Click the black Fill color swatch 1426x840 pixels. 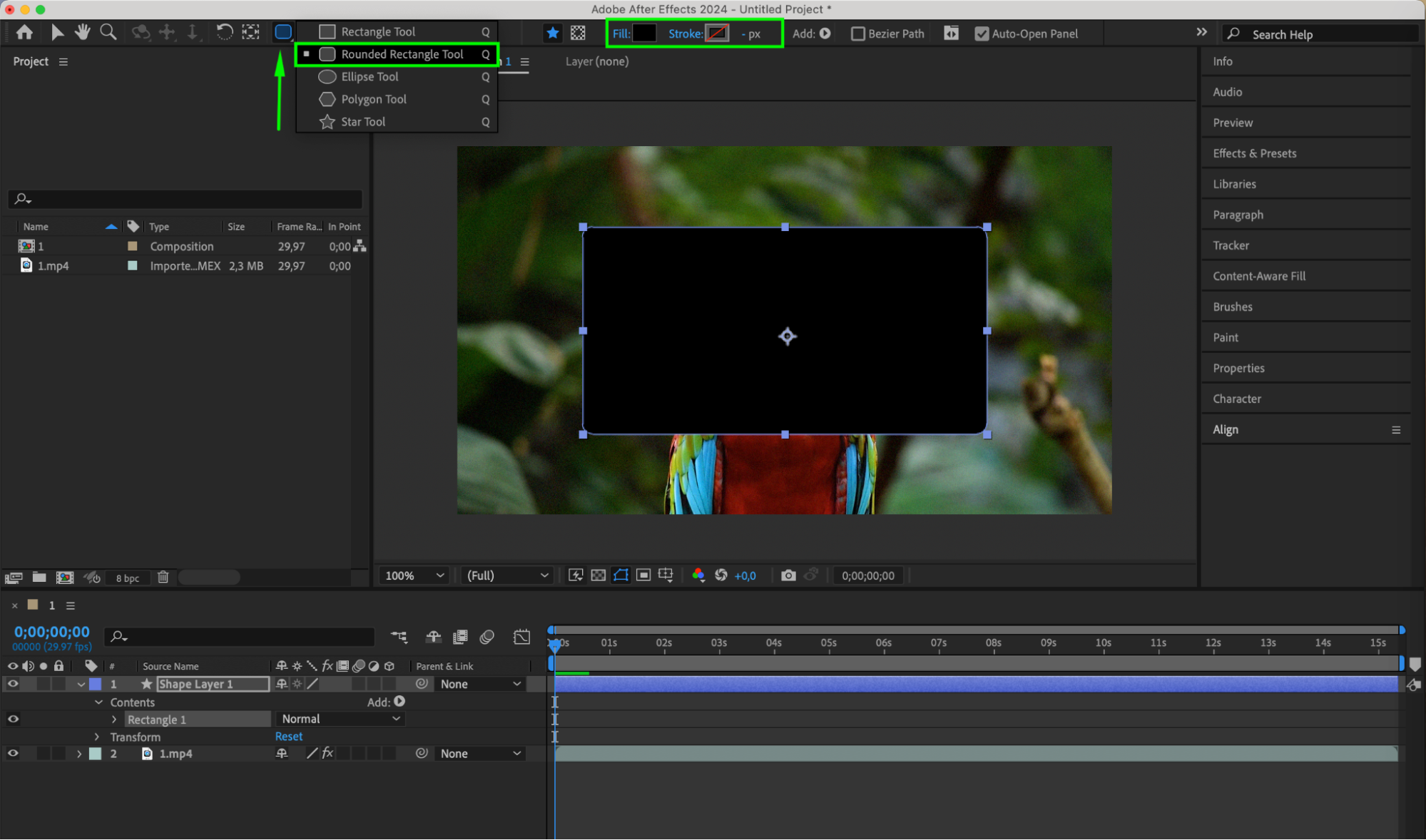643,34
